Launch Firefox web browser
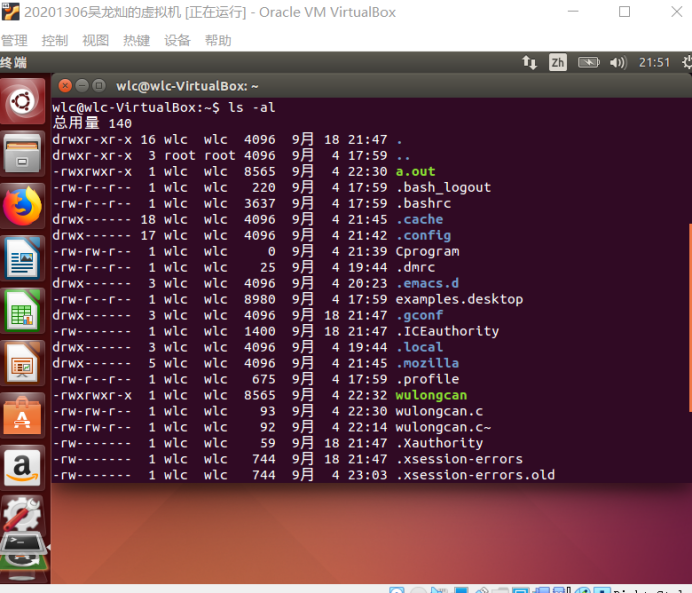This screenshot has width=692, height=593. (23, 206)
